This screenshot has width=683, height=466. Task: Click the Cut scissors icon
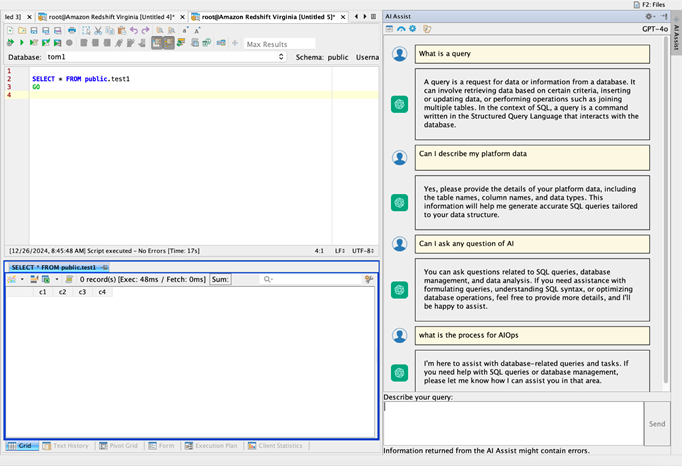pos(97,31)
